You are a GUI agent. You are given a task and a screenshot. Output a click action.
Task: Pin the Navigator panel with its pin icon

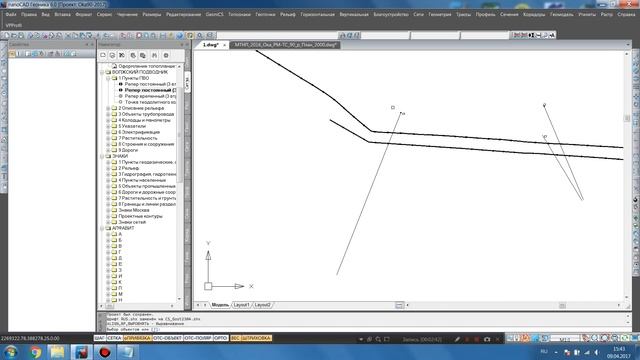point(182,44)
